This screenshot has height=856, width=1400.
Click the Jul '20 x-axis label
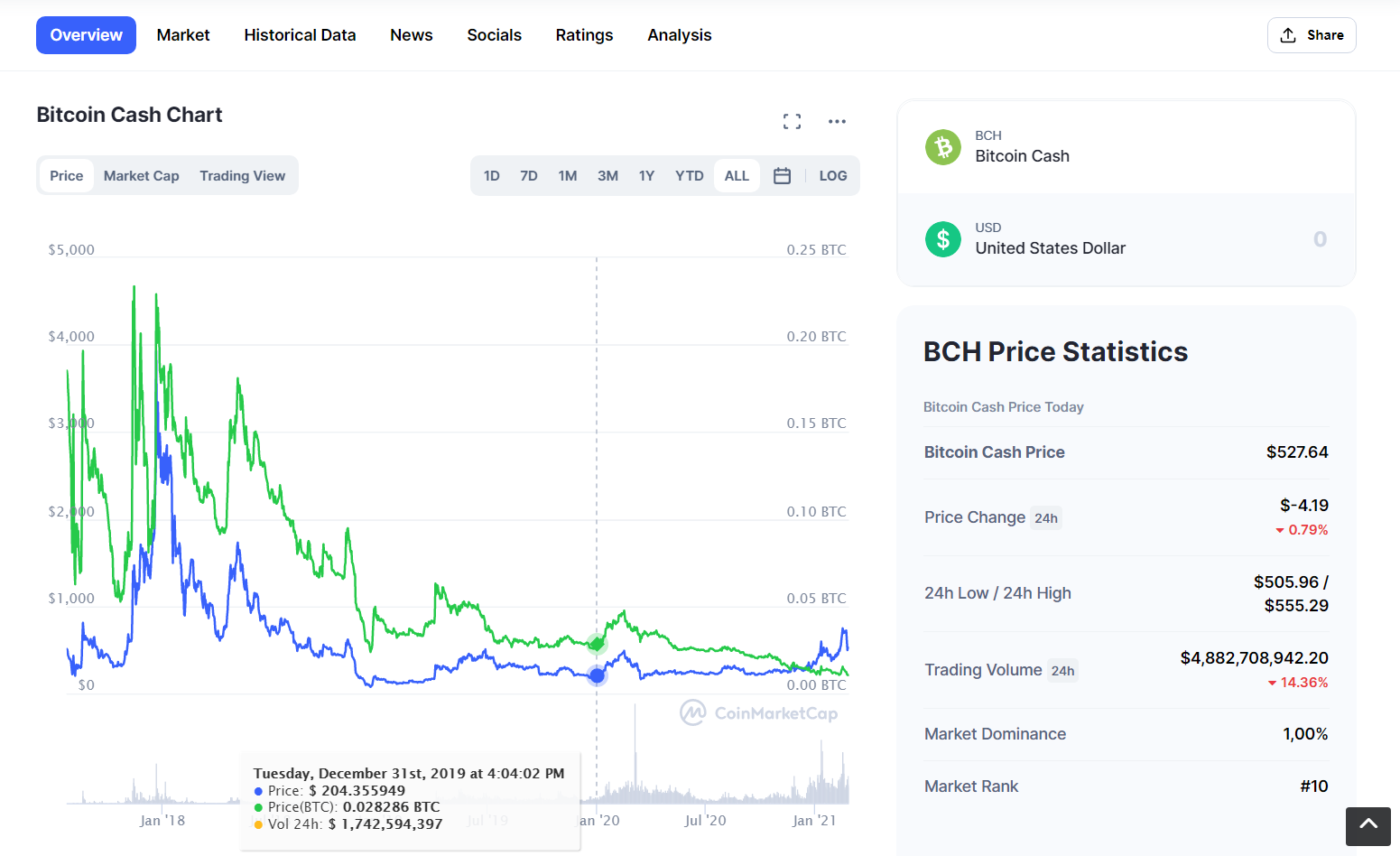point(705,821)
